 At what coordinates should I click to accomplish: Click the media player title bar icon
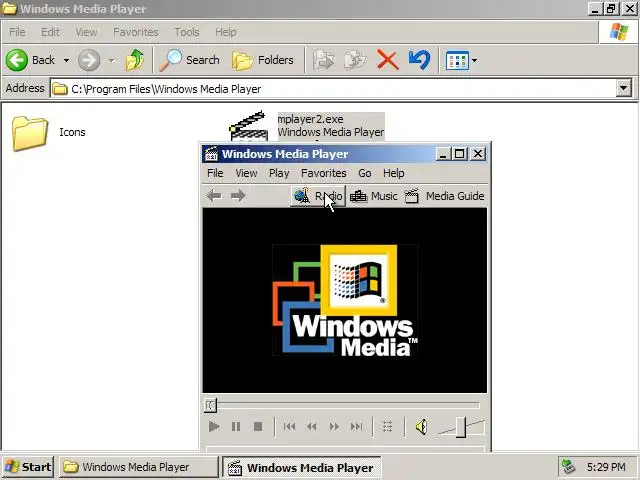click(211, 154)
